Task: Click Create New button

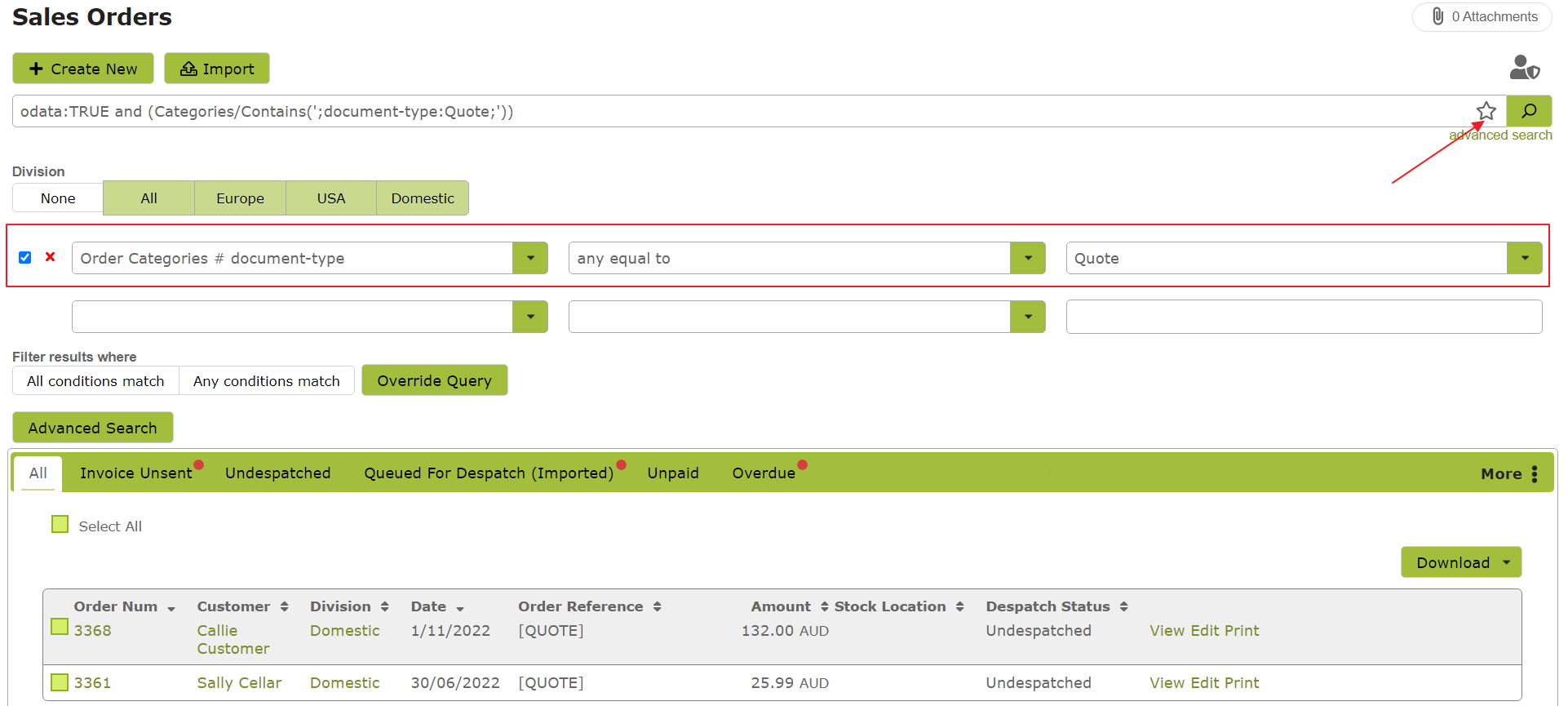Action: (x=83, y=69)
